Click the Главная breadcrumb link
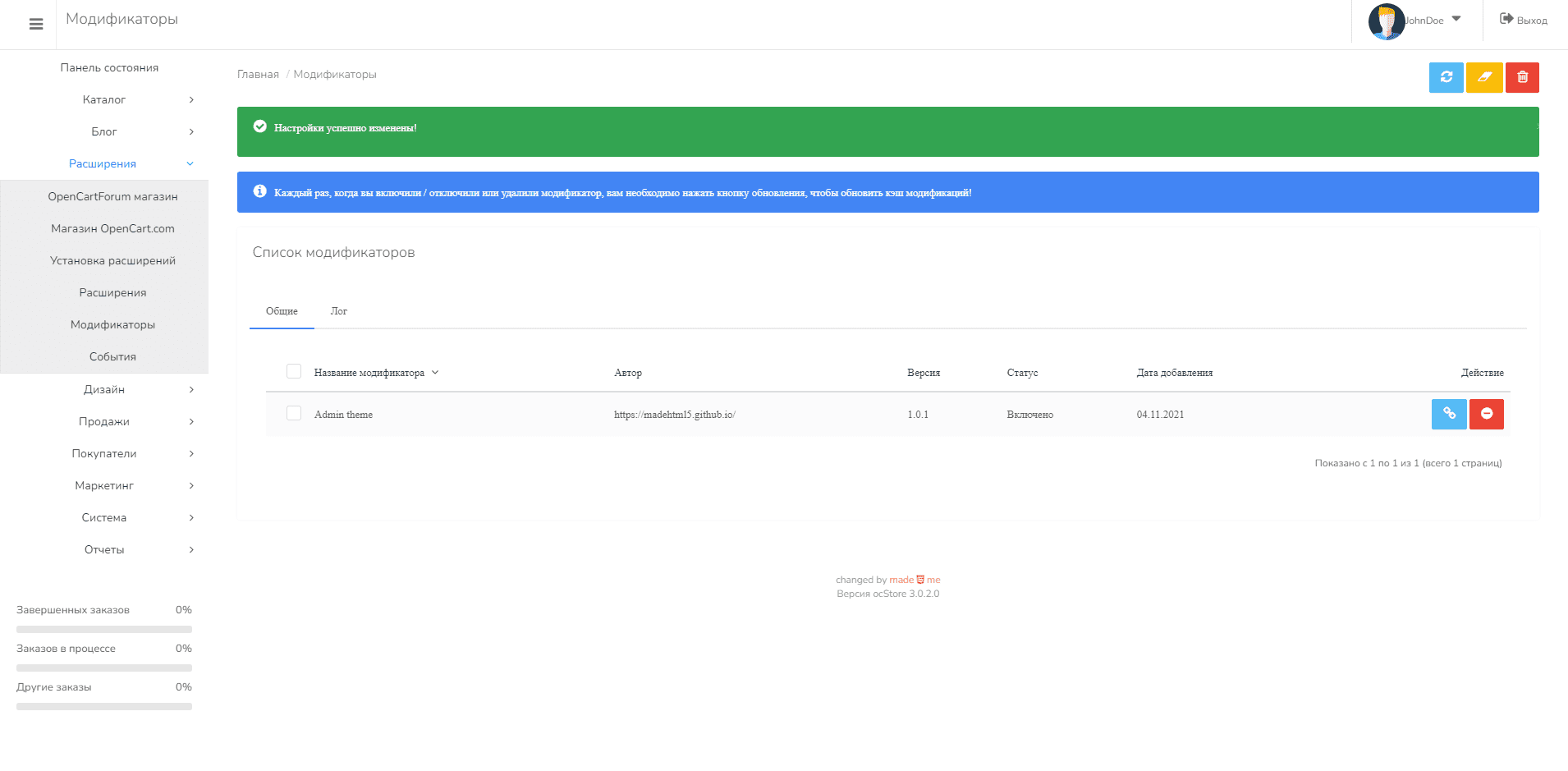 (258, 74)
